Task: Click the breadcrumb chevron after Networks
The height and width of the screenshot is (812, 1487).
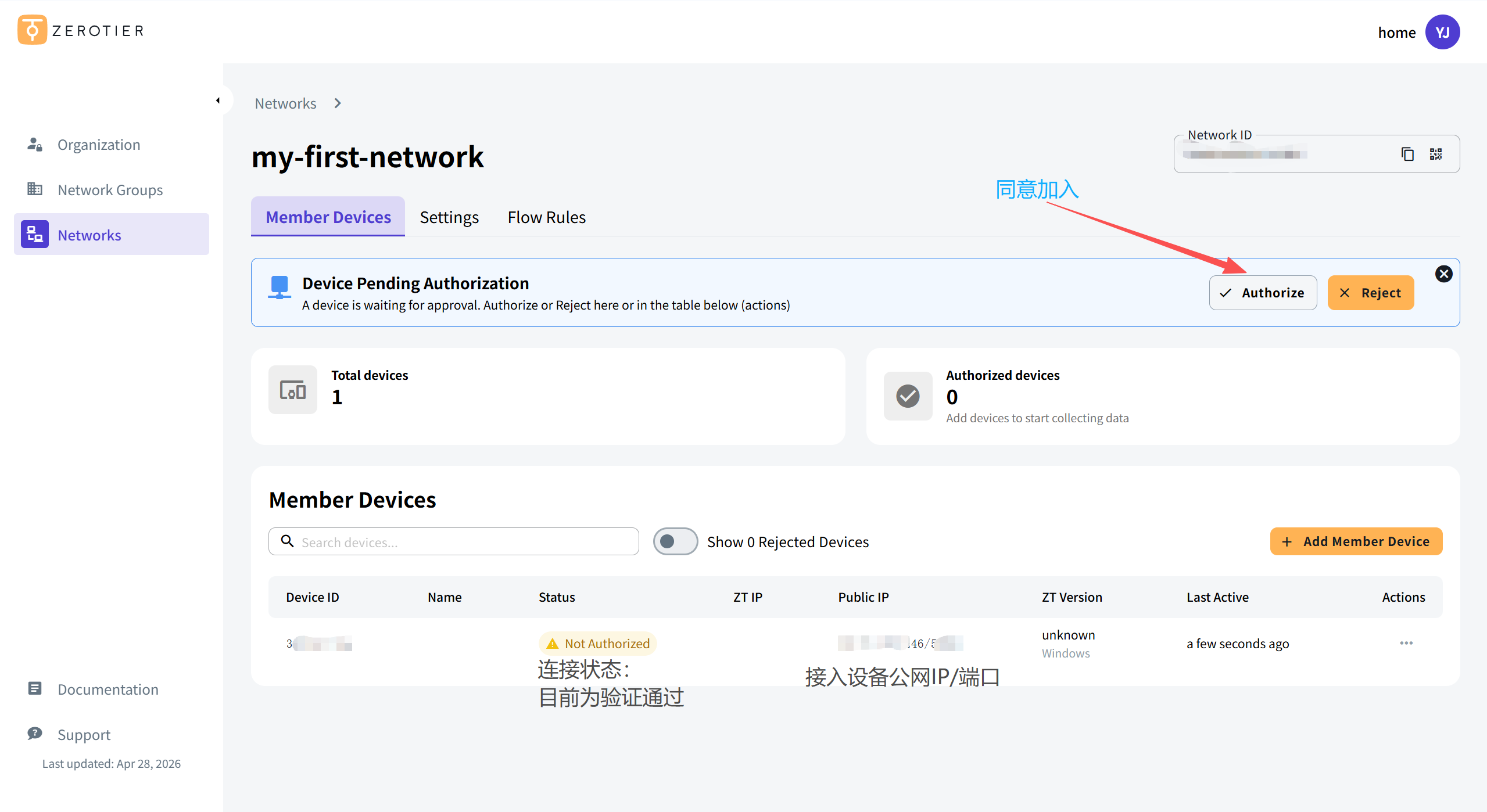Action: [338, 103]
